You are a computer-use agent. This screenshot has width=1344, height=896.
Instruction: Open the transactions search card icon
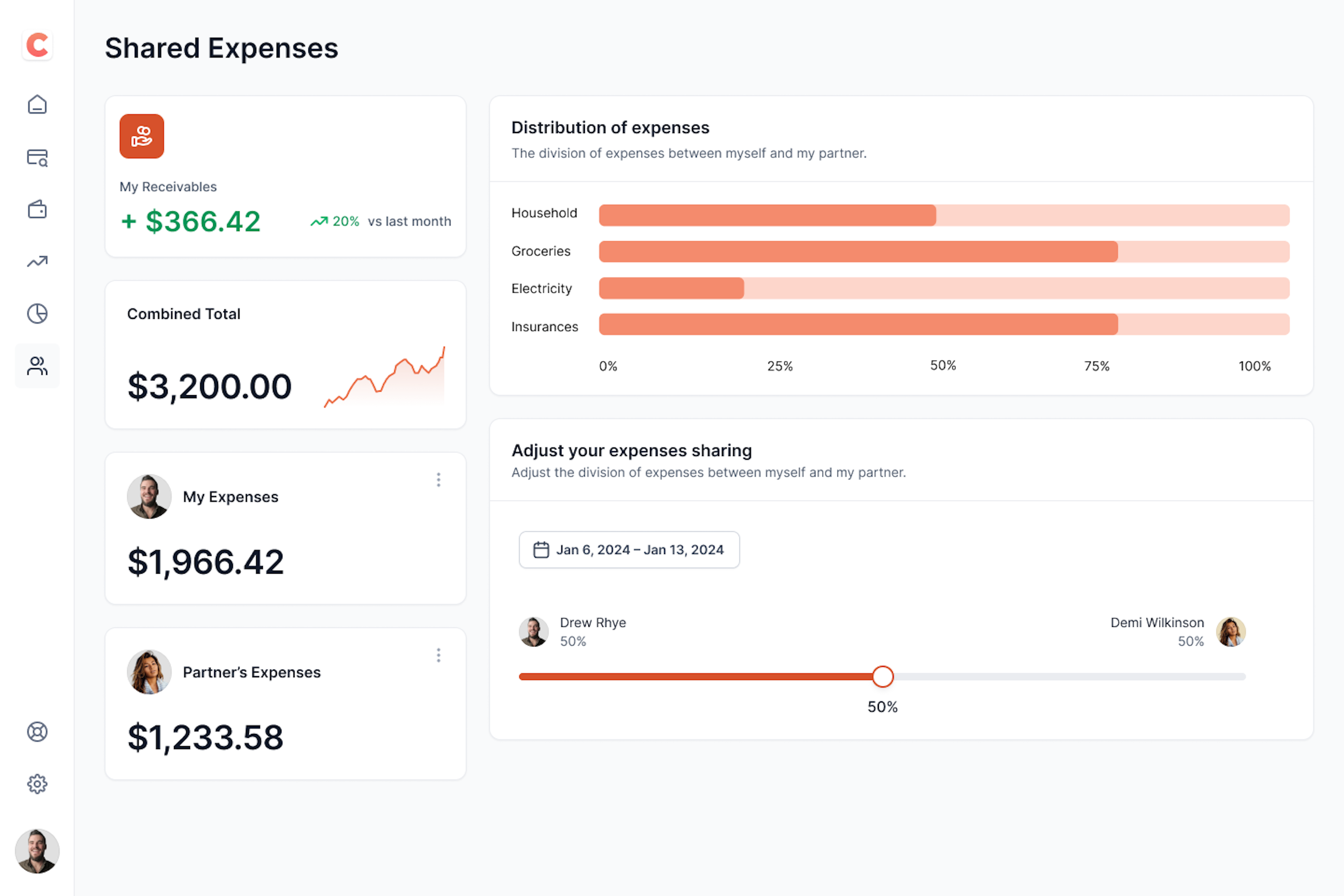(x=37, y=157)
